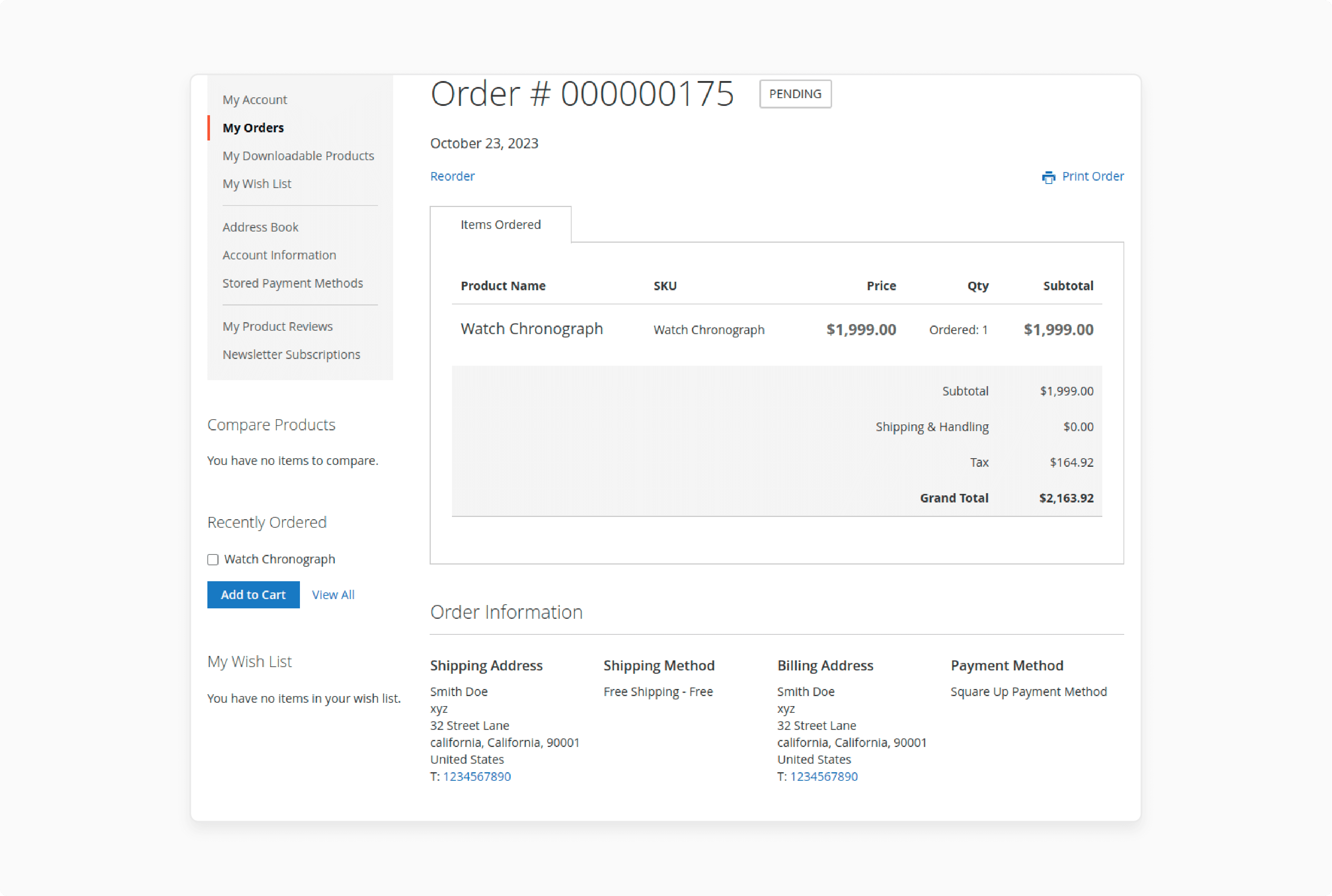1332x896 pixels.
Task: Open Stored Payment Methods
Action: pyautogui.click(x=292, y=283)
